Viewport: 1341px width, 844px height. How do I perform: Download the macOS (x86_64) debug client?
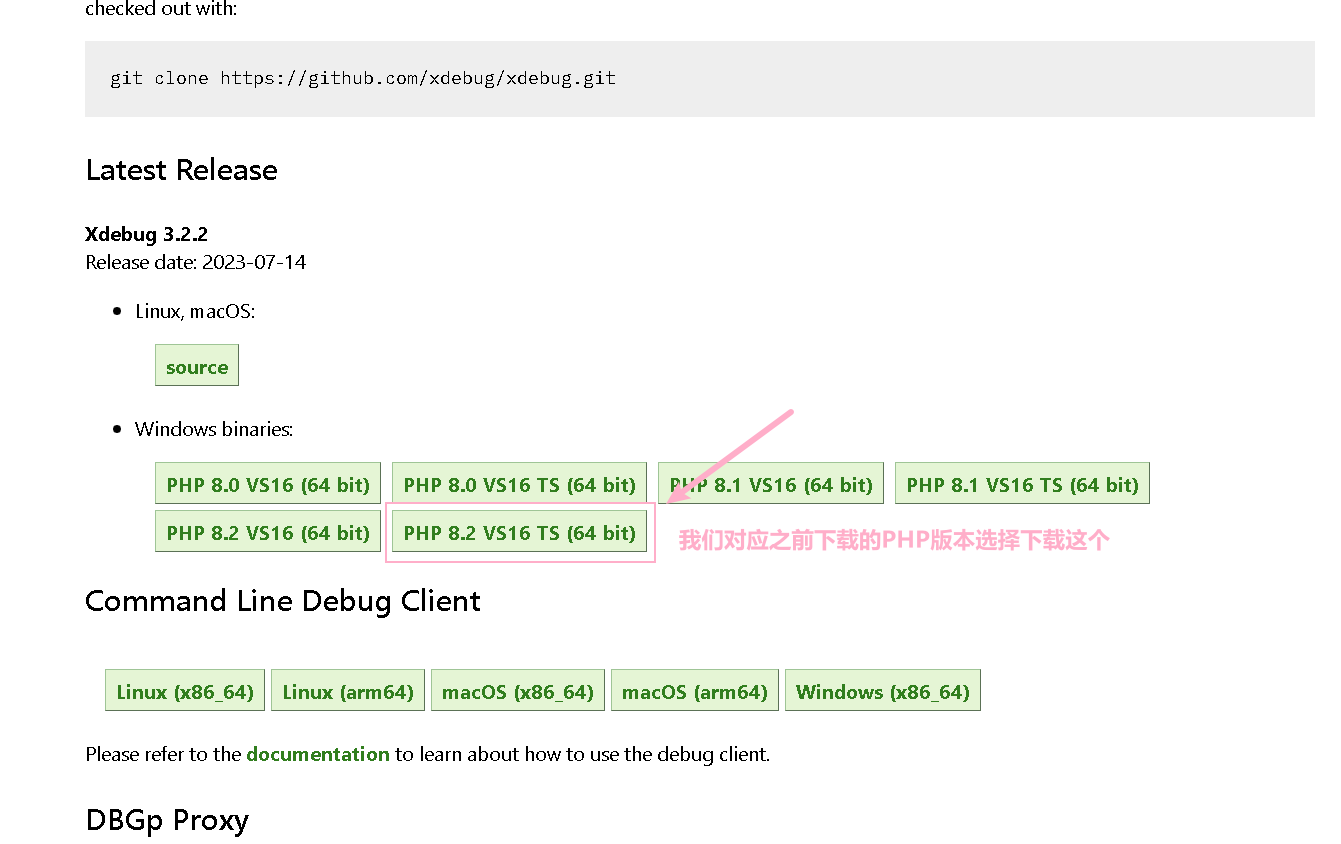pos(517,690)
